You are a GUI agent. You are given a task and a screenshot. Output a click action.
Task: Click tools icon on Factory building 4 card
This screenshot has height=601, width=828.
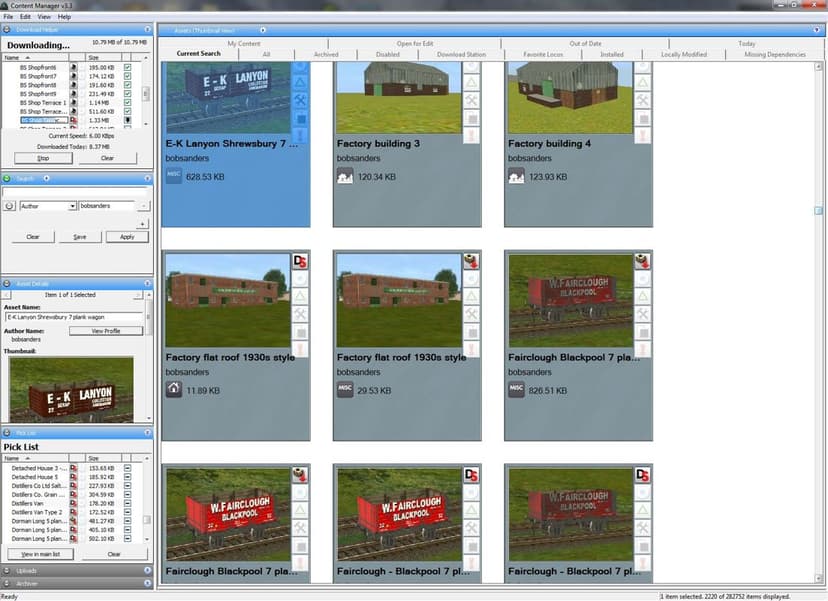(642, 100)
